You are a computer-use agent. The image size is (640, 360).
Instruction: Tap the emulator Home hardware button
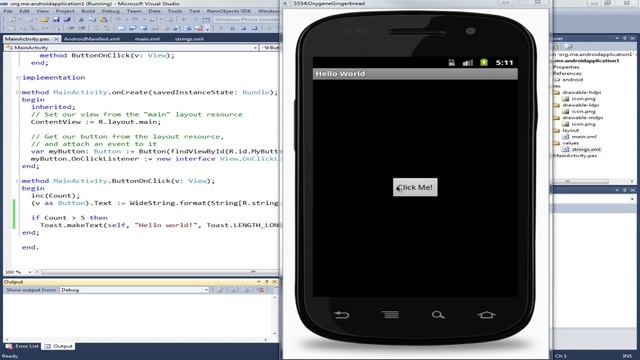click(x=487, y=315)
